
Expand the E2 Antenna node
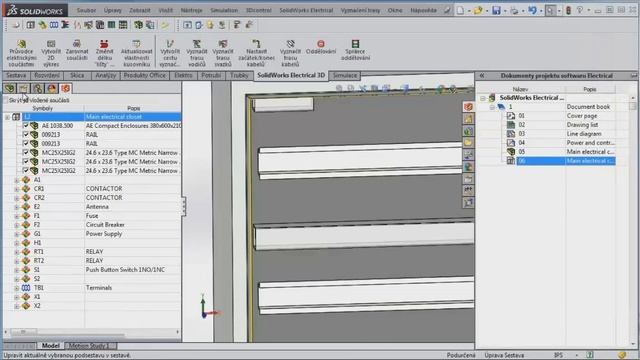17,207
